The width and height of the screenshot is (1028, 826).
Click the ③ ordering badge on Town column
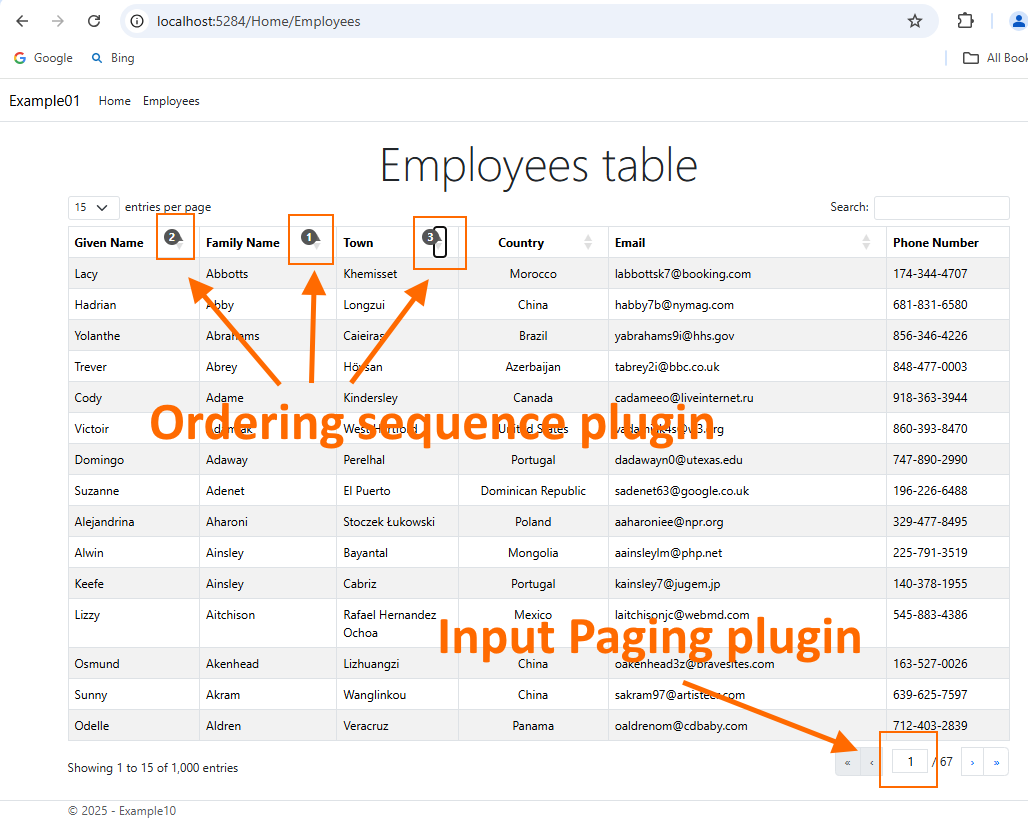pyautogui.click(x=433, y=239)
